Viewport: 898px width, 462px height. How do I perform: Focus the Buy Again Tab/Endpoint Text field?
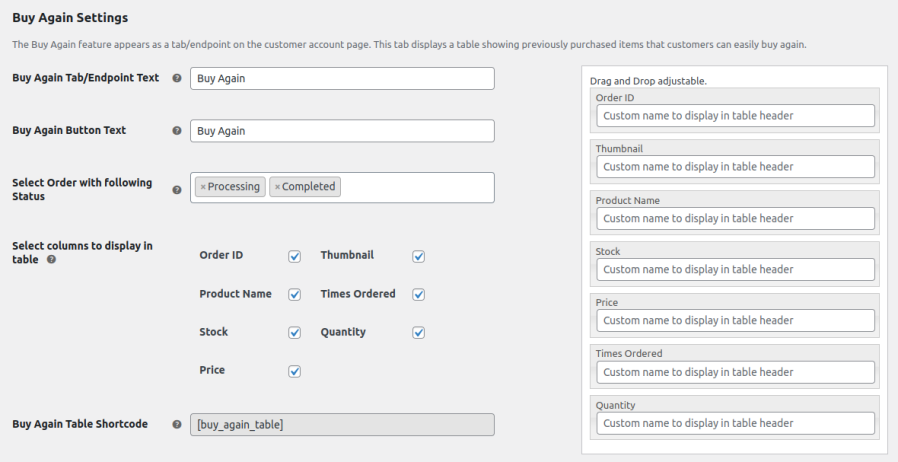tap(342, 78)
